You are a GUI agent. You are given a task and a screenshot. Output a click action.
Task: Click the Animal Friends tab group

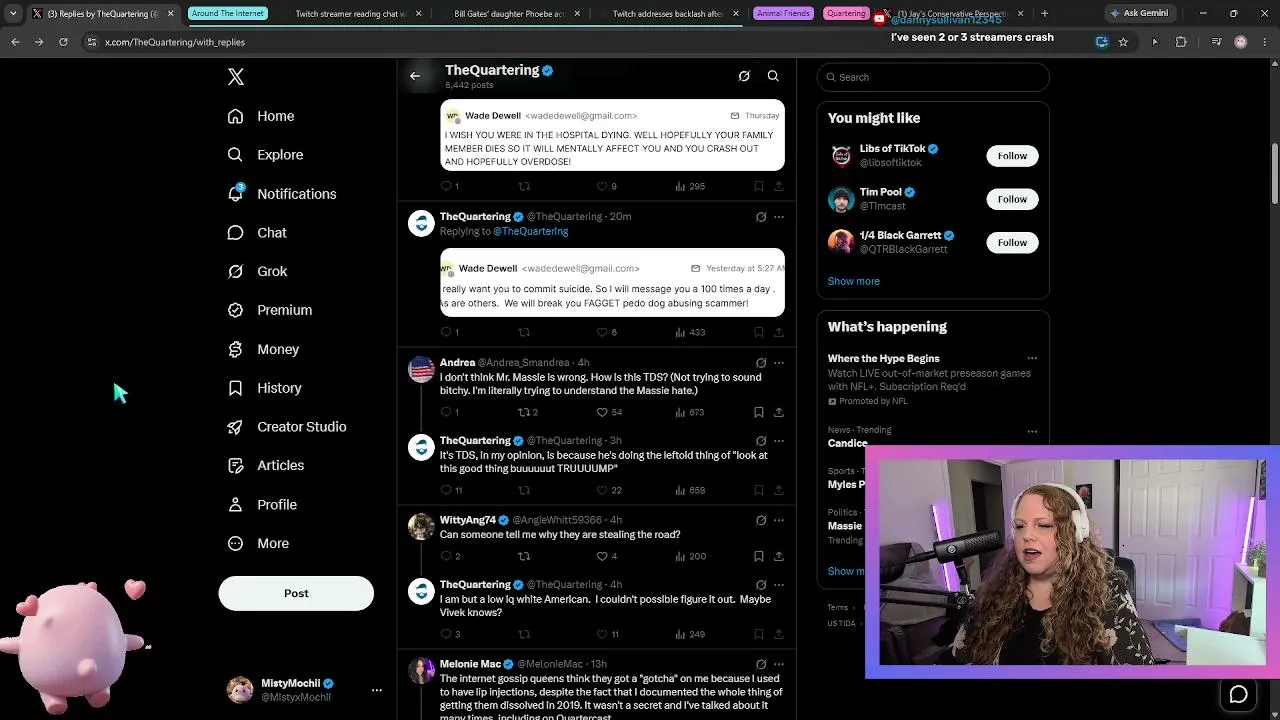[x=784, y=14]
